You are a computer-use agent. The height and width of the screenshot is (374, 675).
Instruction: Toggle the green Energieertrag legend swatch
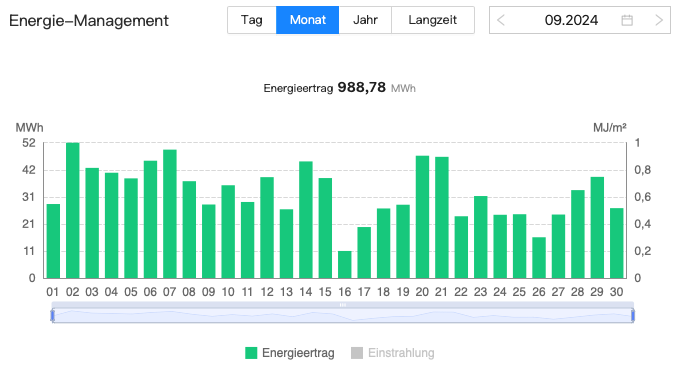[x=251, y=353]
